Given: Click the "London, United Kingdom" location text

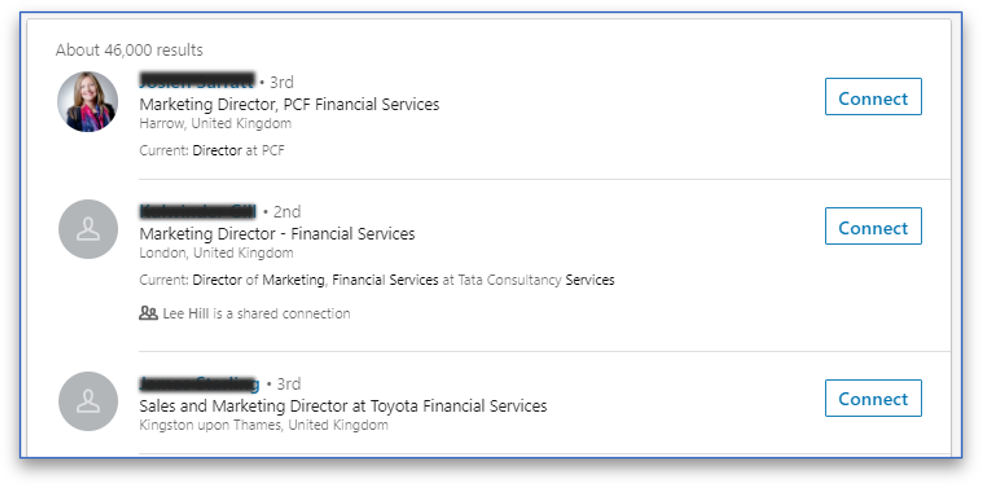Looking at the screenshot, I should [216, 253].
